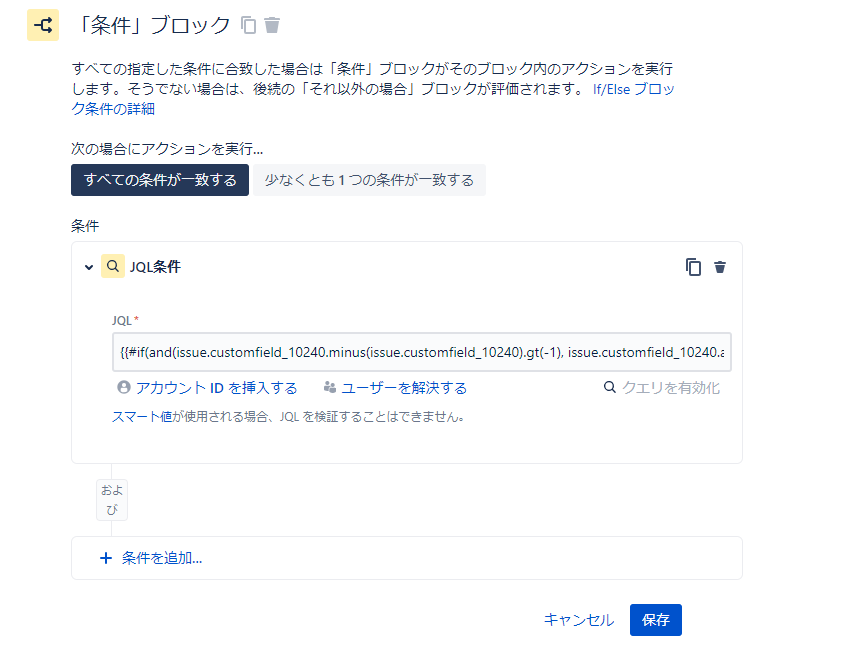
Task: Collapse the JQL条件 section with its chevron
Action: click(88, 266)
